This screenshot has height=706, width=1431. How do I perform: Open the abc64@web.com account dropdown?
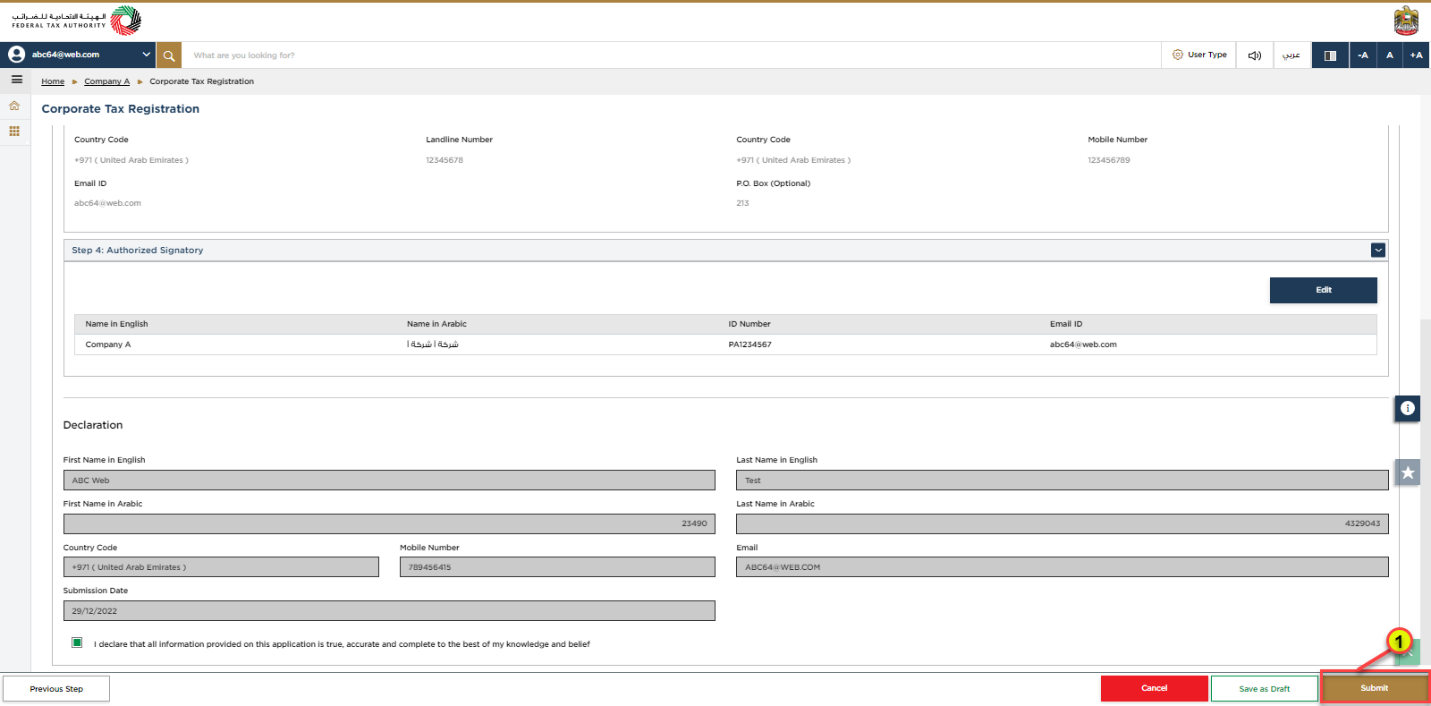(x=79, y=55)
